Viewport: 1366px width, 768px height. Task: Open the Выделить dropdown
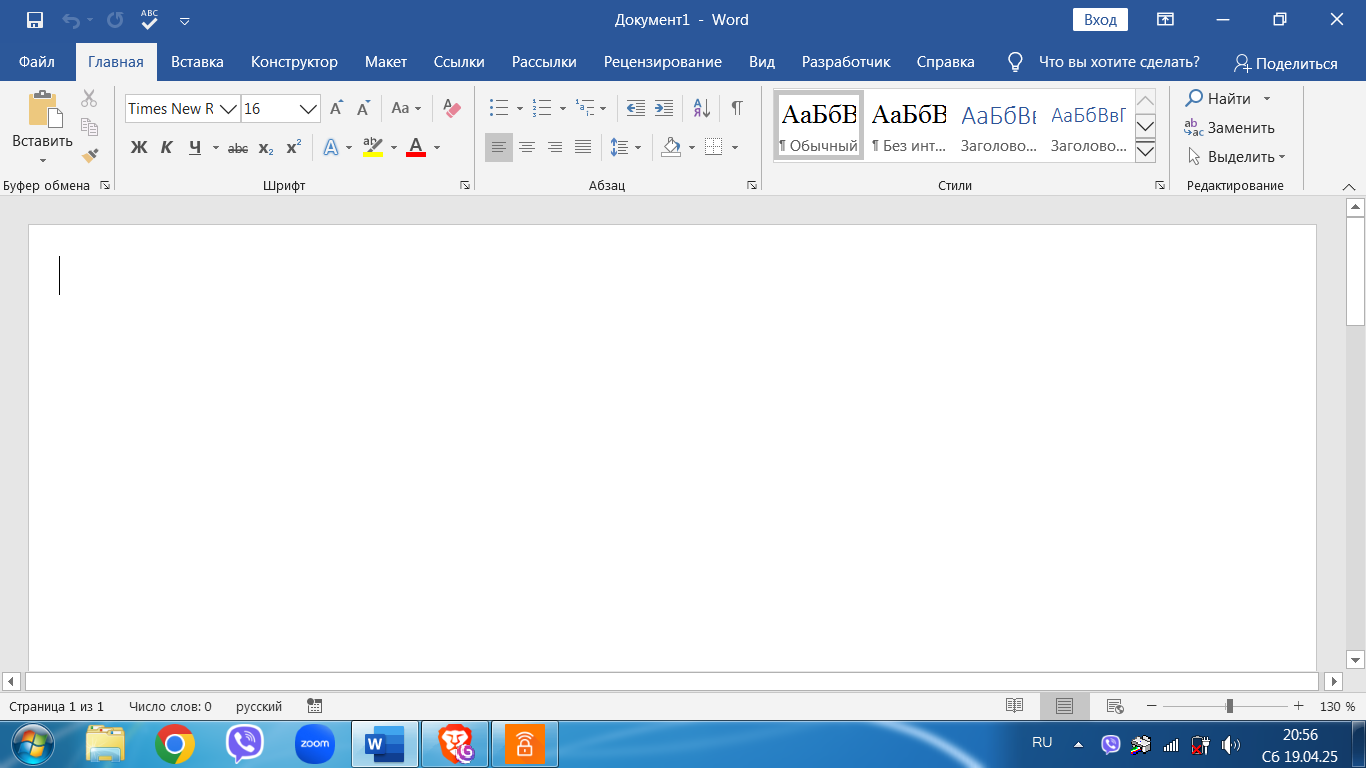point(1236,156)
